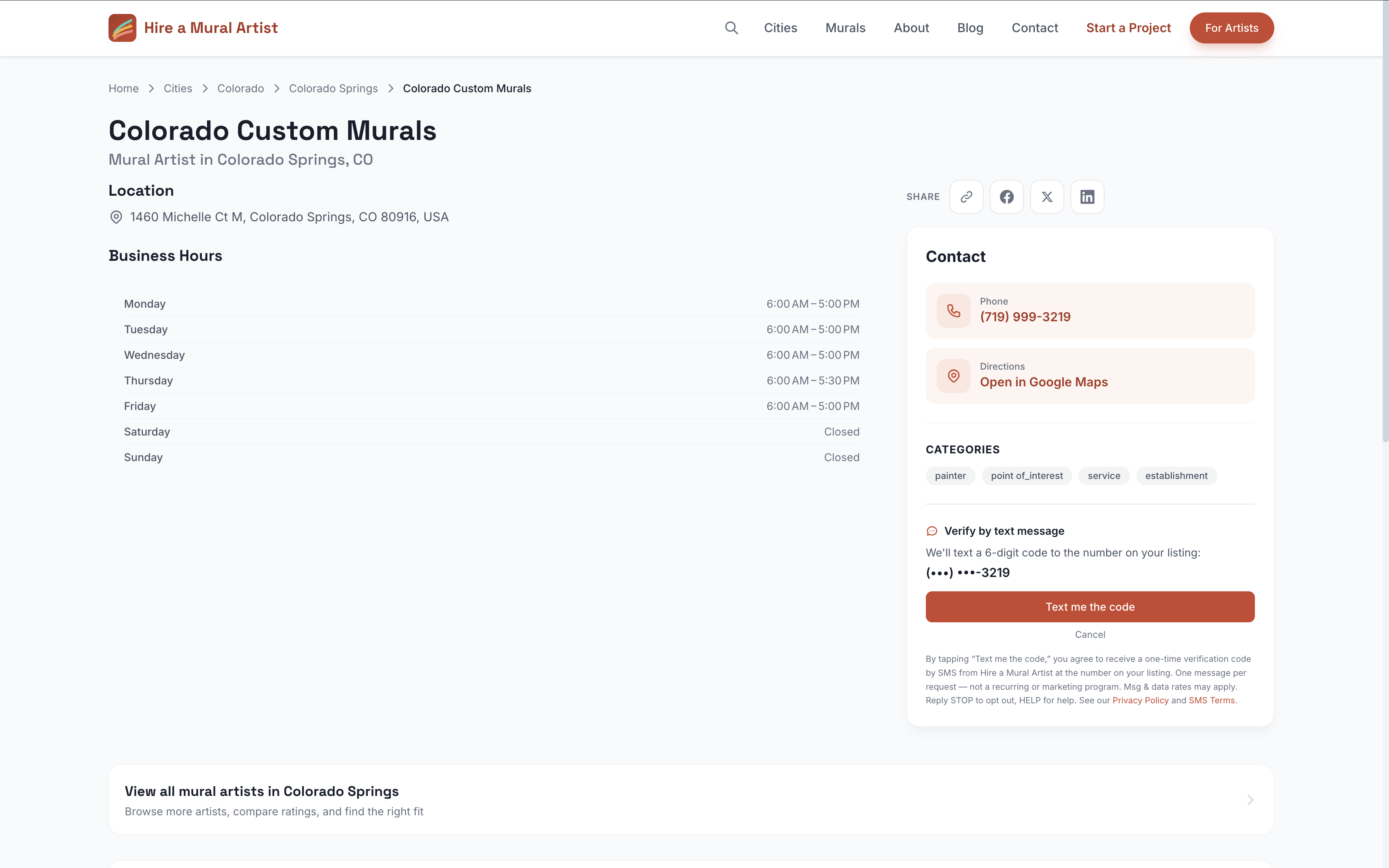This screenshot has height=868, width=1389.
Task: Click the Hire a Mural Artist logo icon
Action: pos(122,28)
